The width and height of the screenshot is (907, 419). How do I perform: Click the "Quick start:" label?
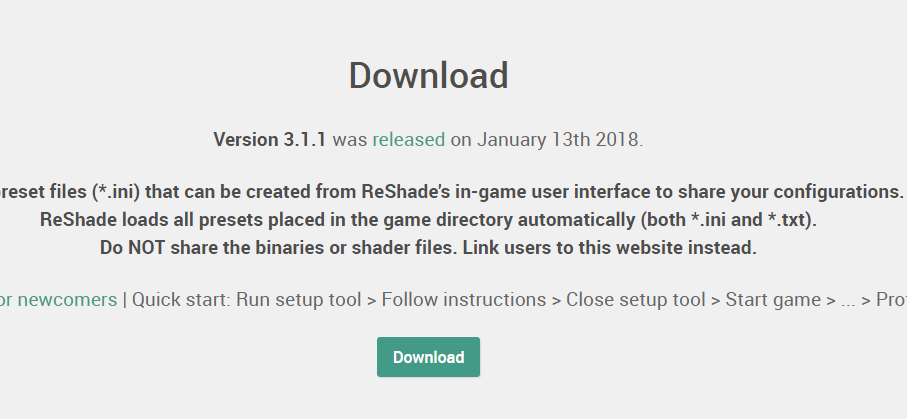(180, 299)
